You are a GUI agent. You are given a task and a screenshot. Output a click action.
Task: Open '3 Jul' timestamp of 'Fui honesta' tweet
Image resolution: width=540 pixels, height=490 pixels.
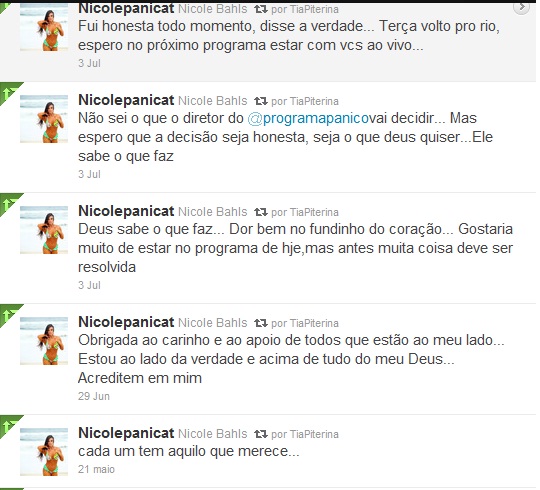89,63
